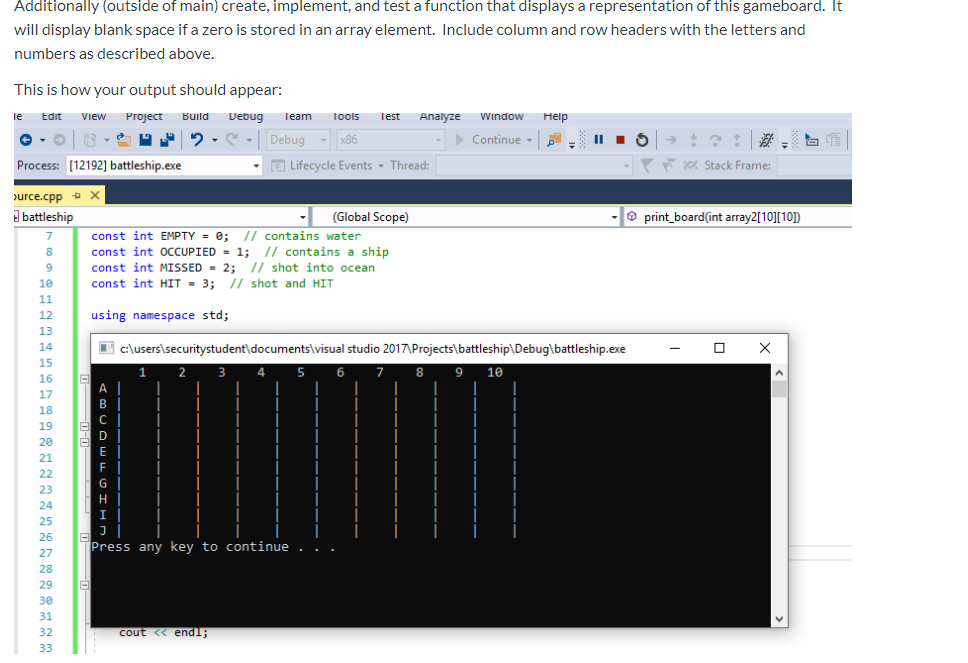The width and height of the screenshot is (968, 663).
Task: Open the Process battleship.exe dropdown
Action: coord(164,165)
